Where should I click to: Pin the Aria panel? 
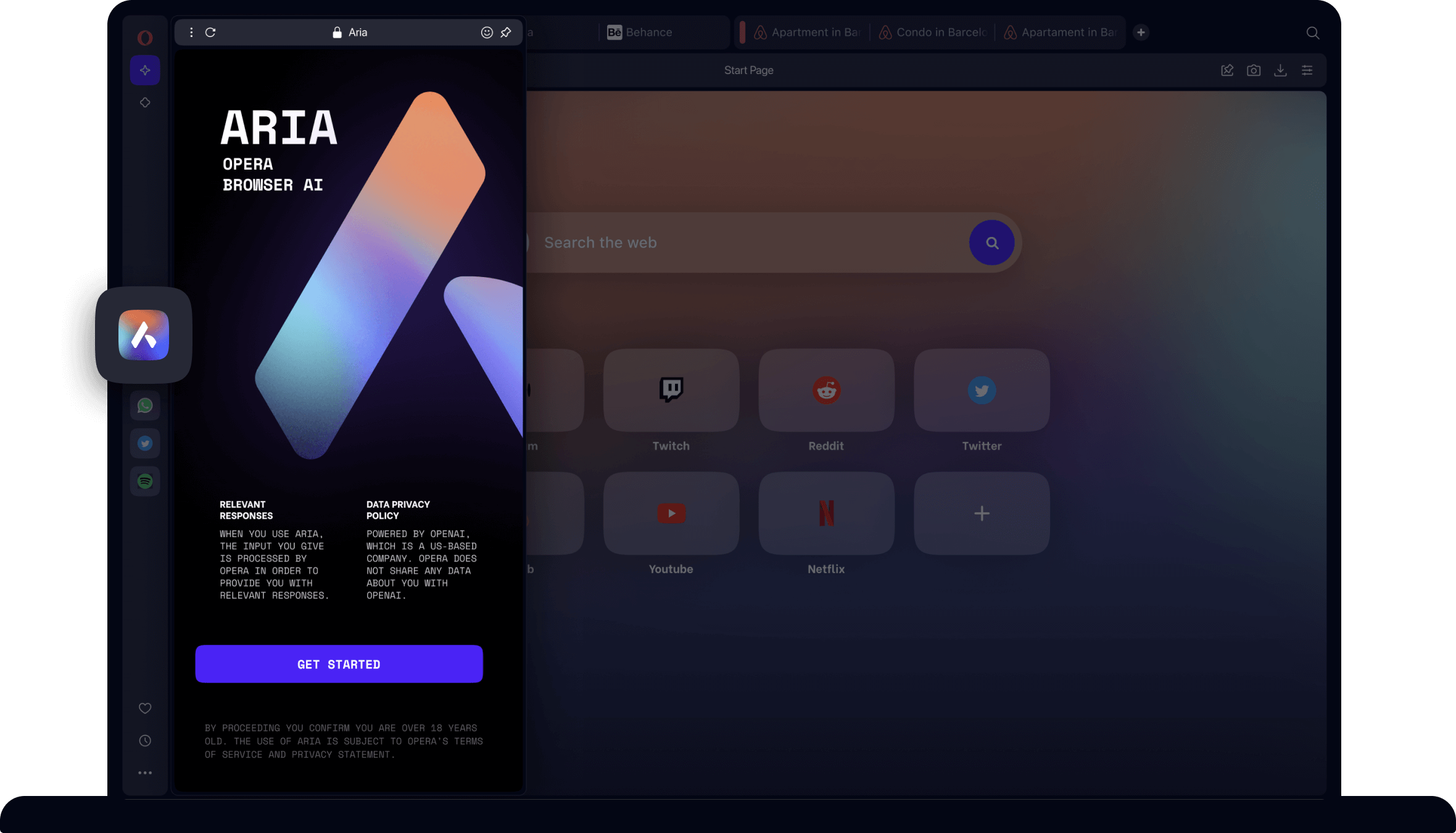[x=506, y=32]
